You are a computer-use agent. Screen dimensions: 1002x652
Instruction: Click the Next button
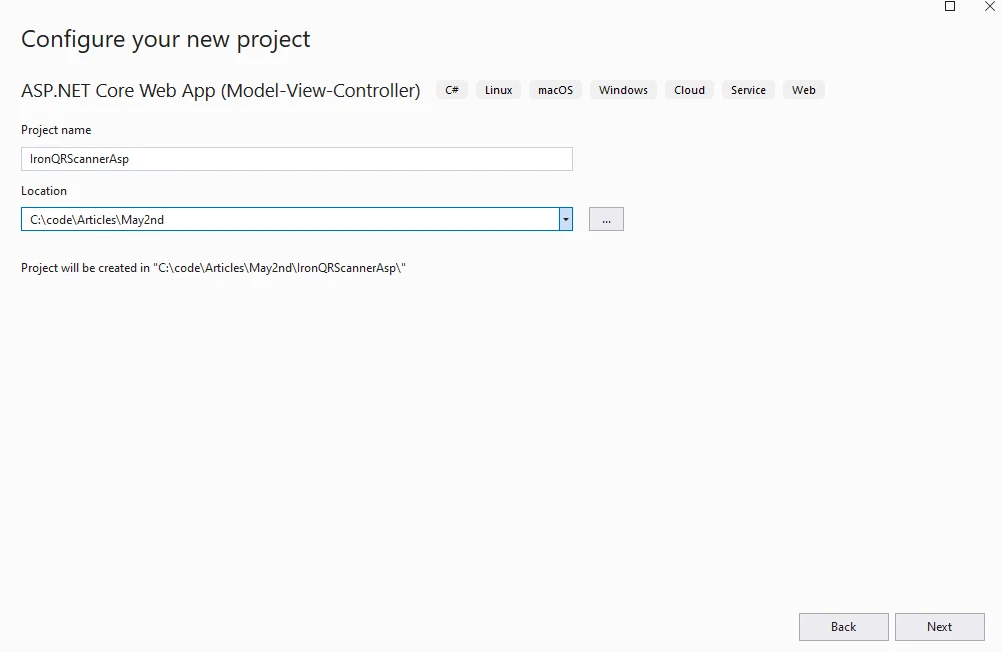(939, 627)
